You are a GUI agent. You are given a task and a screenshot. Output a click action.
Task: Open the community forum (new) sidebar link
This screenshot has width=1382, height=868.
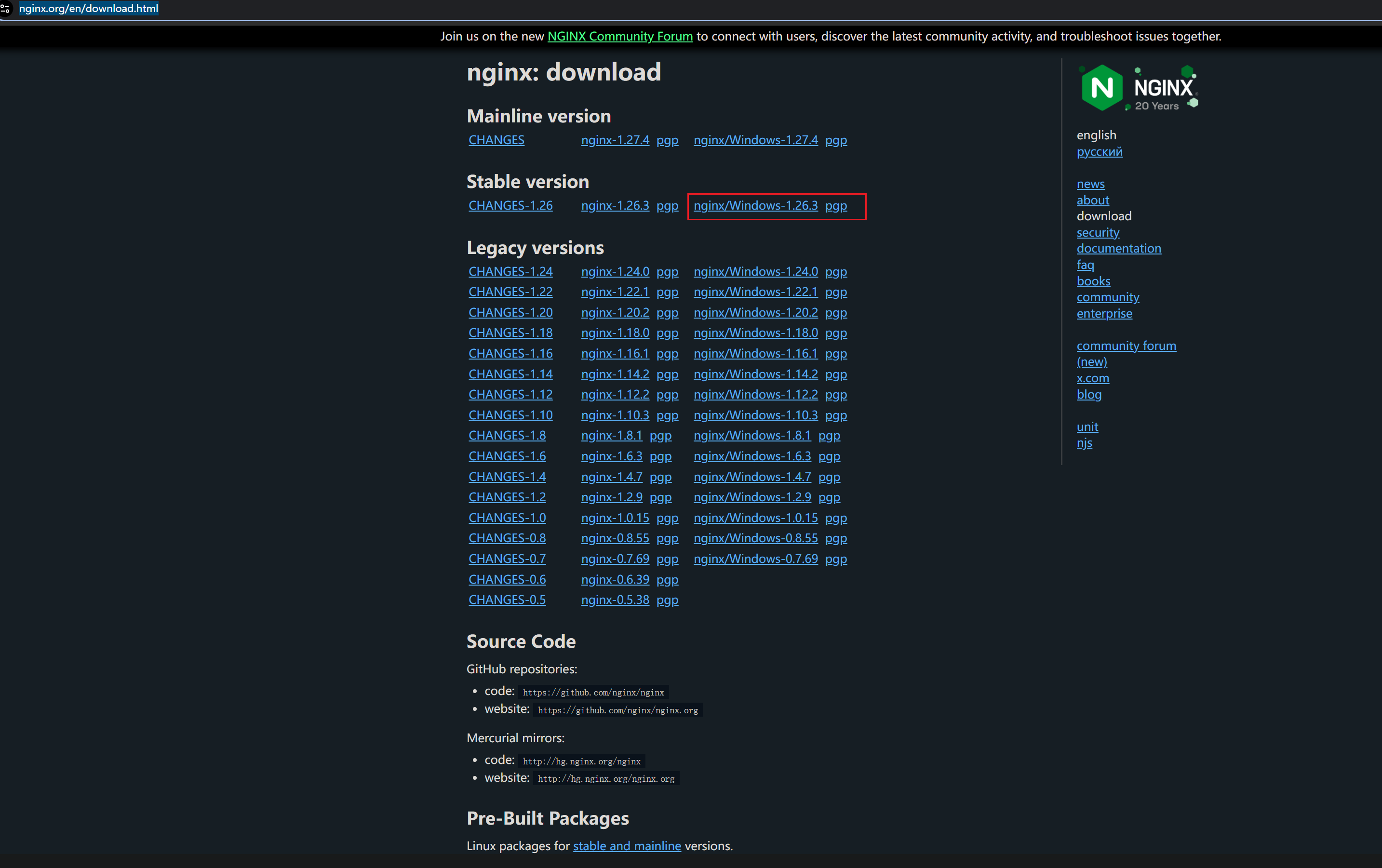(x=1126, y=346)
